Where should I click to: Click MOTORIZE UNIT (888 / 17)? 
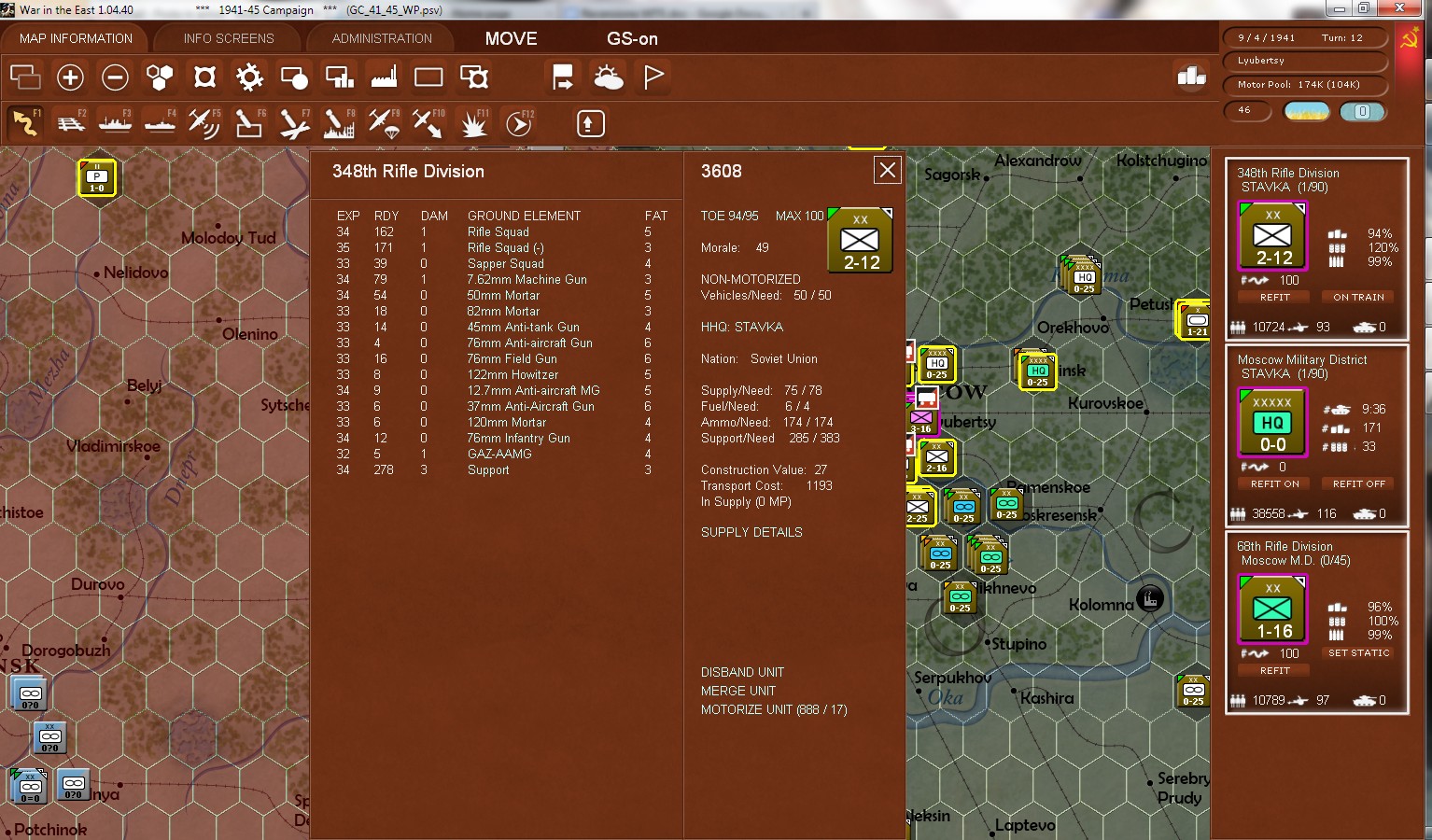click(774, 709)
